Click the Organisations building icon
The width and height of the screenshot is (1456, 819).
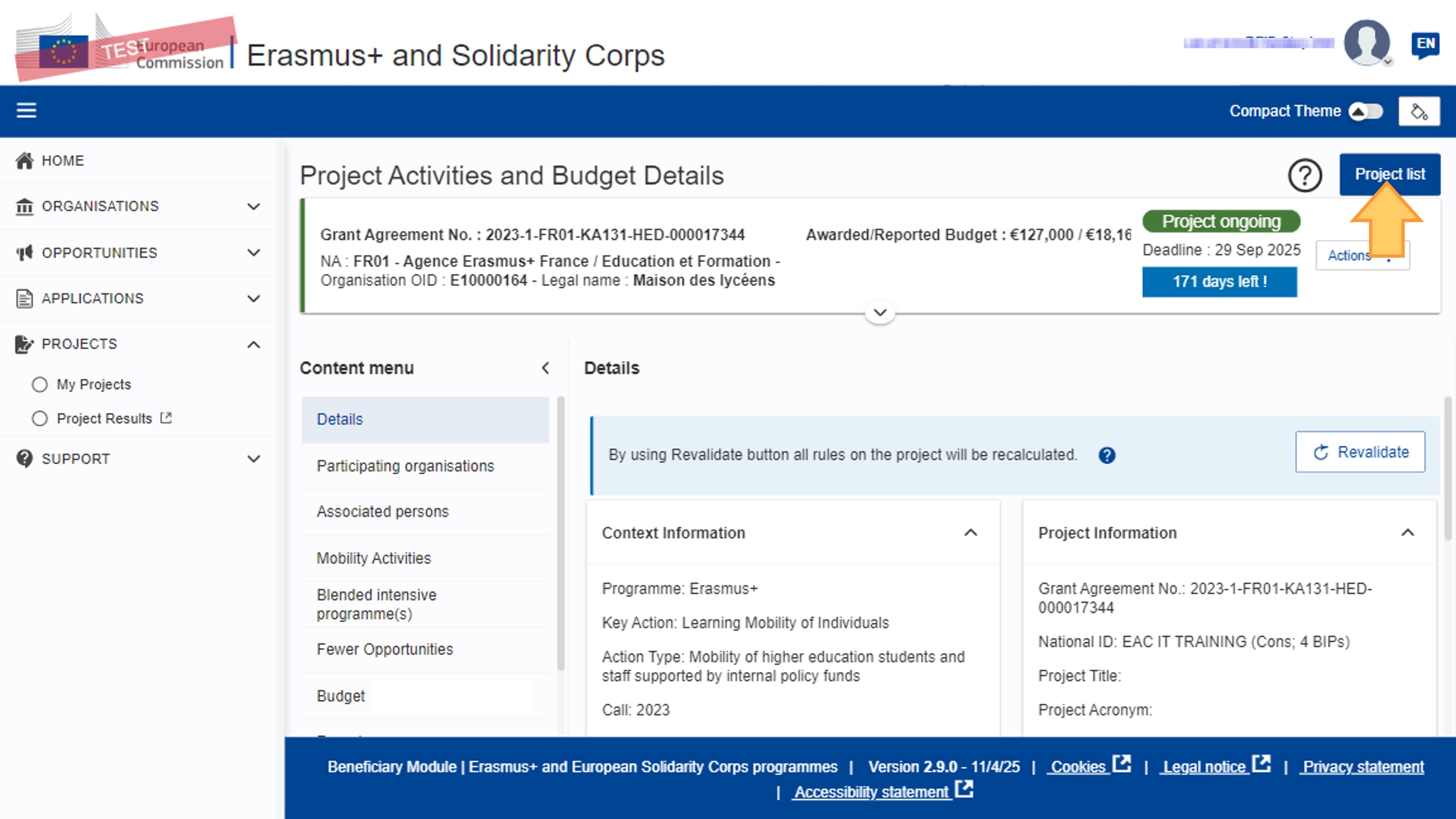click(24, 206)
